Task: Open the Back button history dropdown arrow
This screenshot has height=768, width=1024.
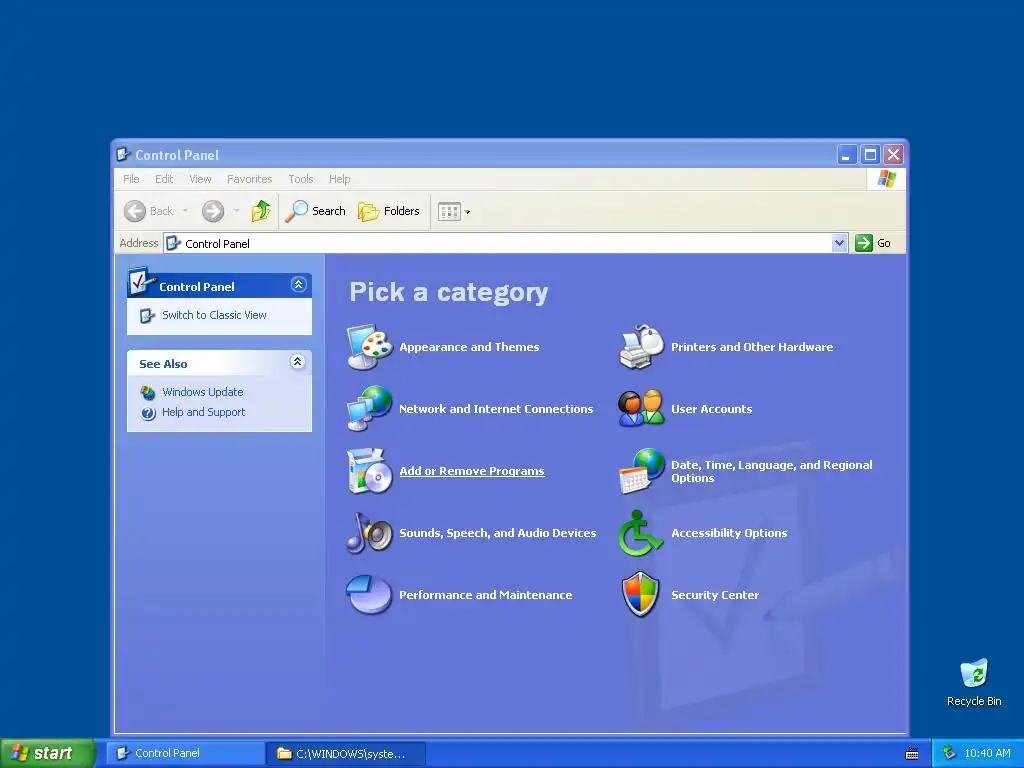Action: coord(185,211)
